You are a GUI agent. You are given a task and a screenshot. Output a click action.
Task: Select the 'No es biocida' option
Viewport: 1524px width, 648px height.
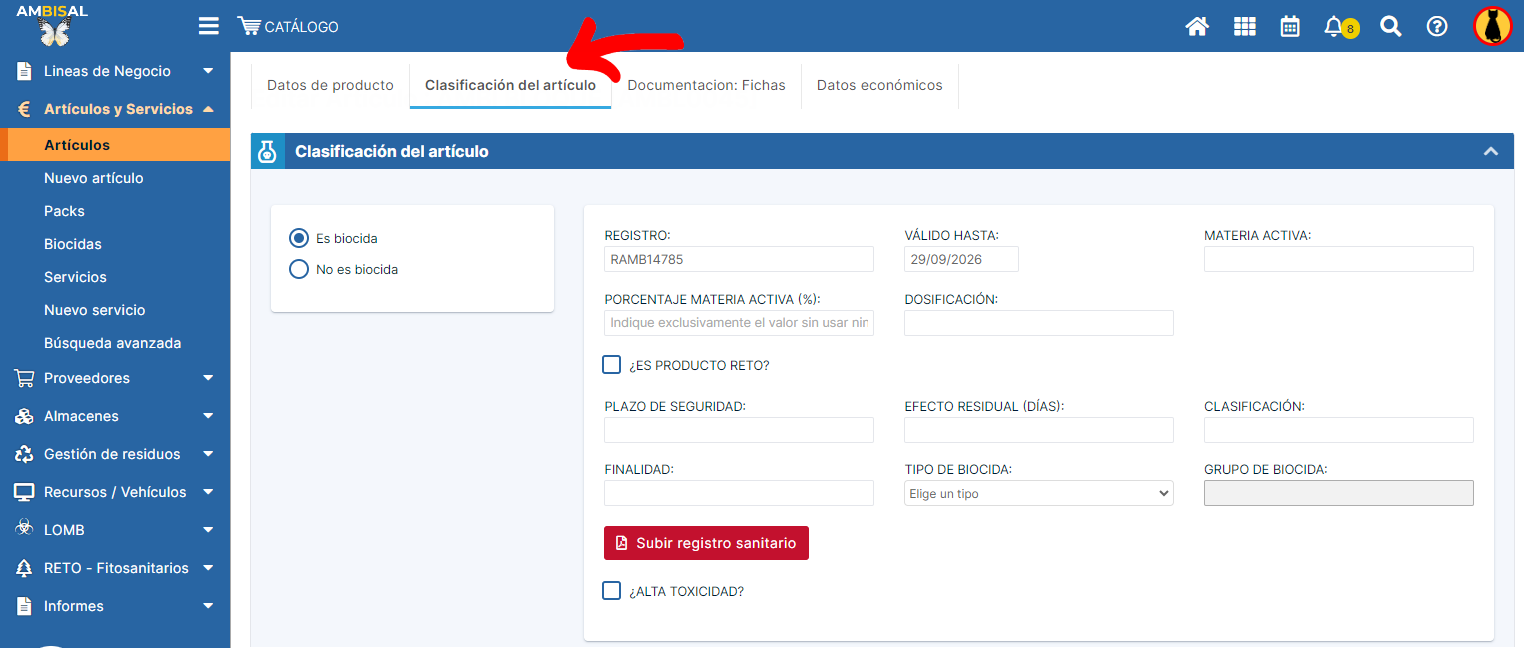pos(298,269)
